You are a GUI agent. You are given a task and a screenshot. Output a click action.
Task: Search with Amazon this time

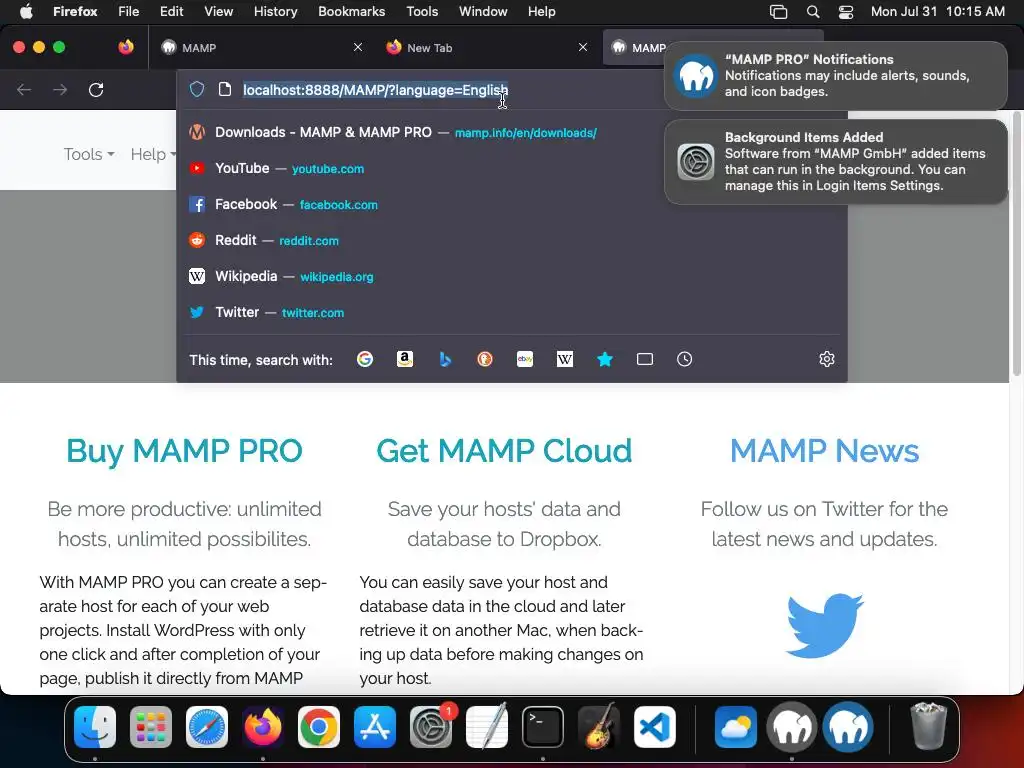[405, 359]
